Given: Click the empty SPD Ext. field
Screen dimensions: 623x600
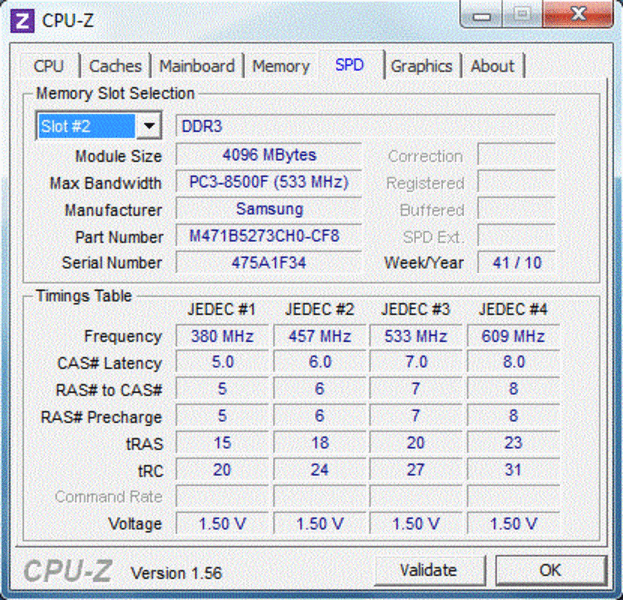Looking at the screenshot, I should pyautogui.click(x=517, y=236).
